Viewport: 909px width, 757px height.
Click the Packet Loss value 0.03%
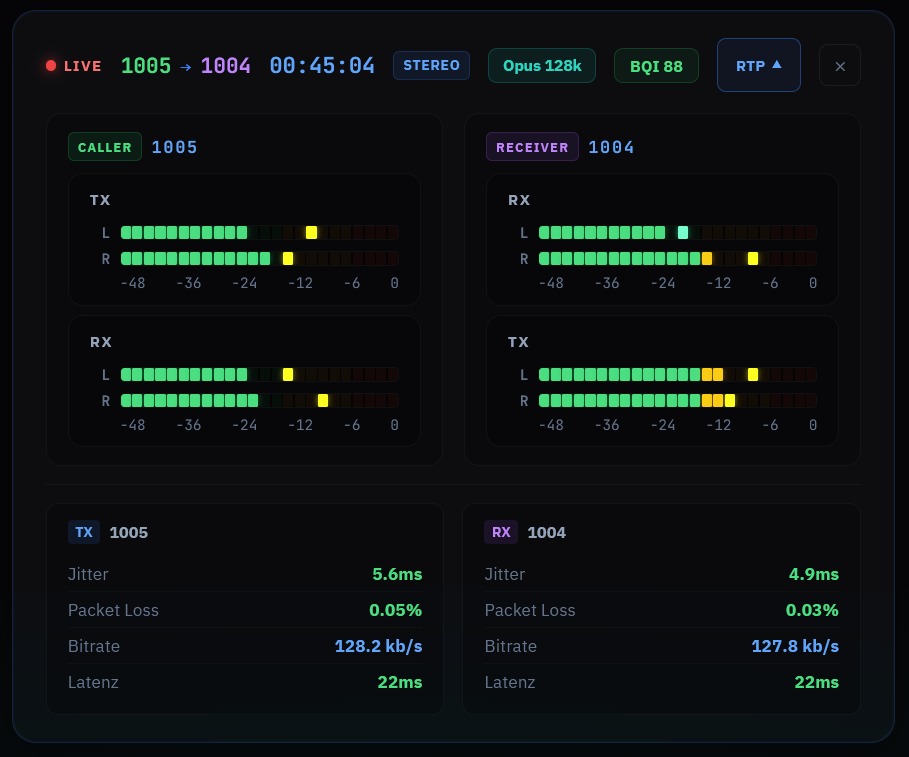click(813, 610)
